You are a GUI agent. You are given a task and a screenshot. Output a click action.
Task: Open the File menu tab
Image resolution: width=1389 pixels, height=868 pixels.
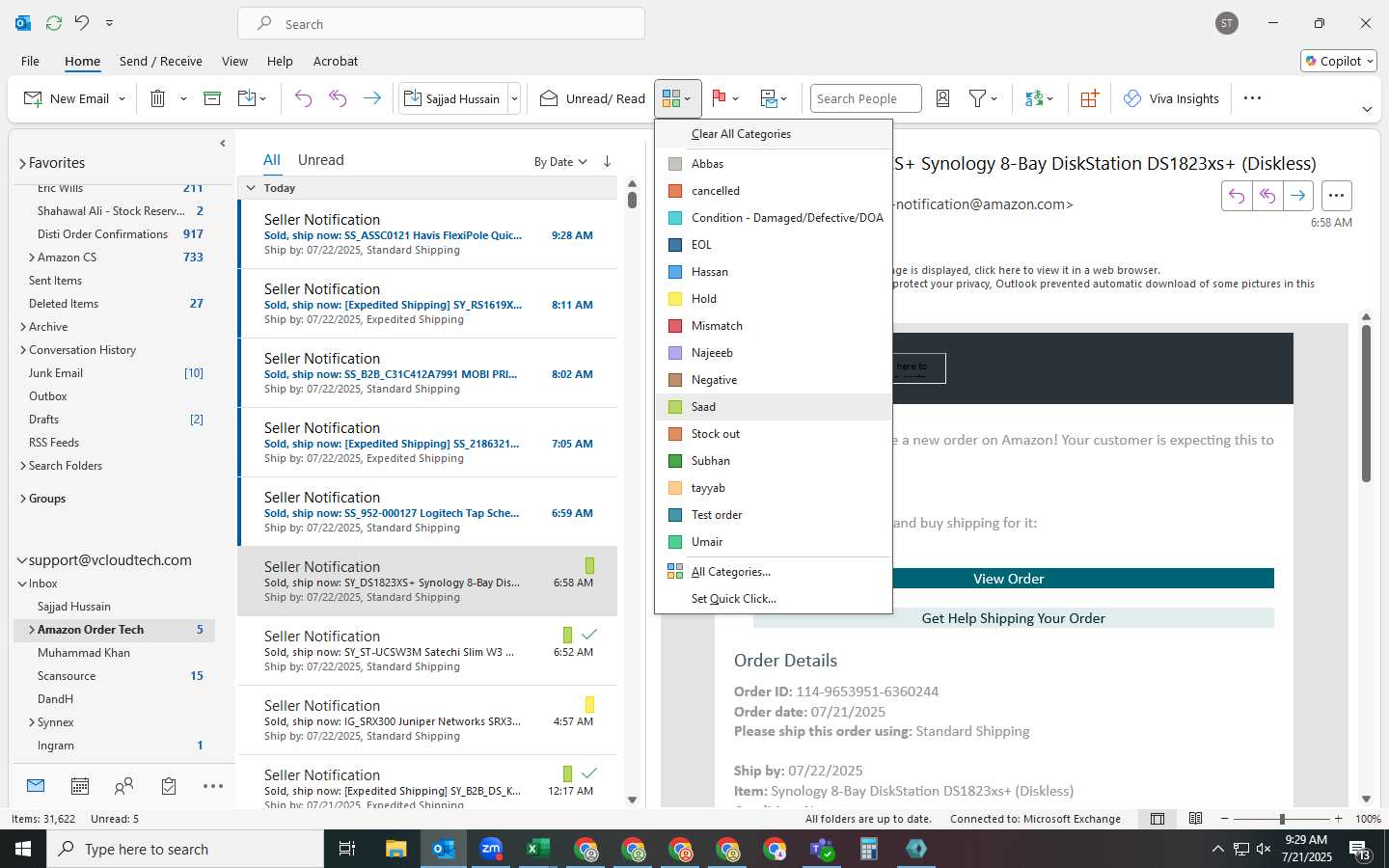pyautogui.click(x=30, y=61)
